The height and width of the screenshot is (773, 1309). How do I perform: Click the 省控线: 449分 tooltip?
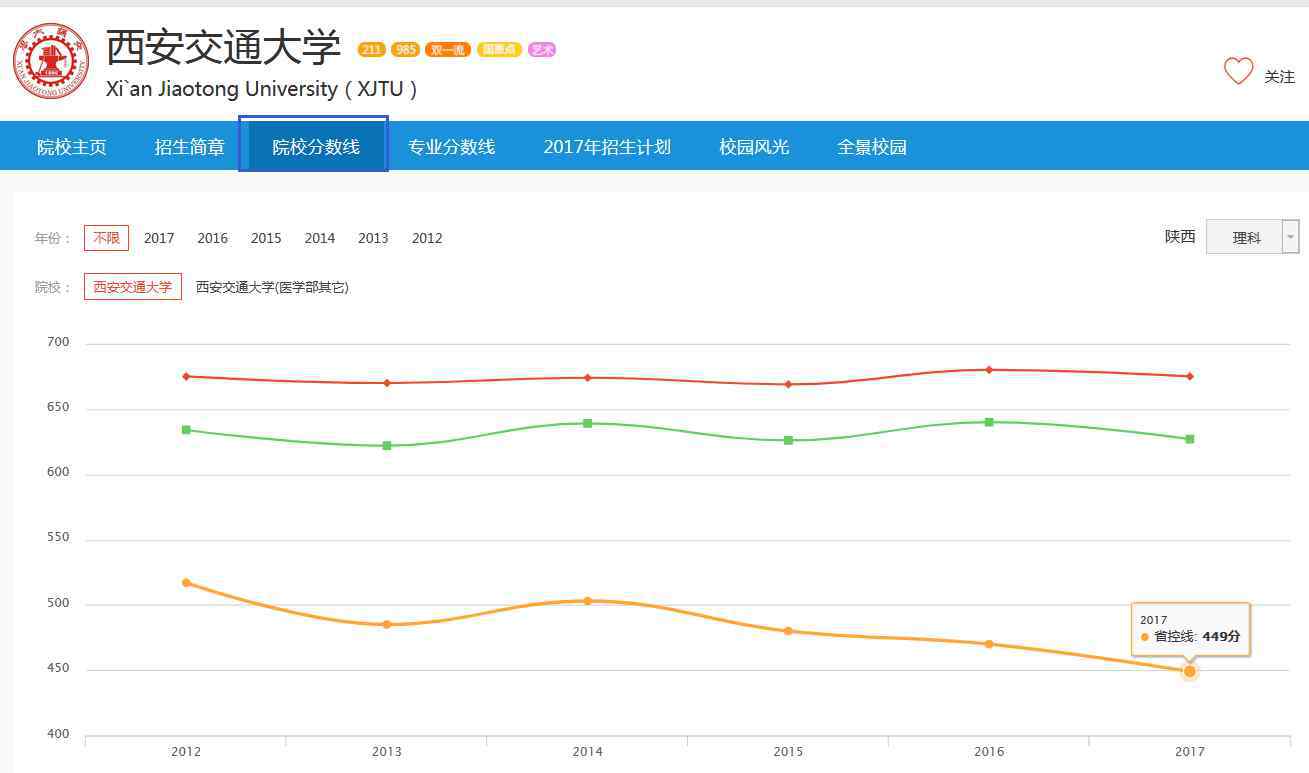[1190, 629]
